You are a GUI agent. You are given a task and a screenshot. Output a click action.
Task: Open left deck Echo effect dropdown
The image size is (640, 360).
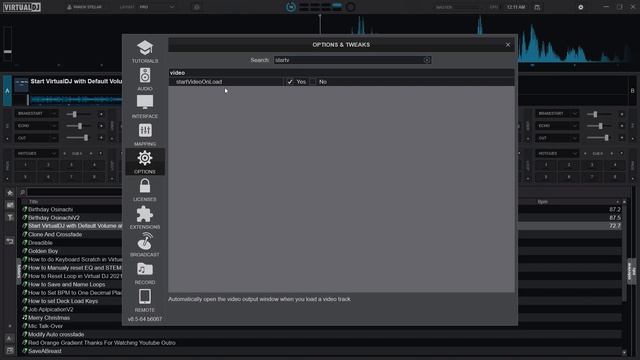click(x=36, y=126)
